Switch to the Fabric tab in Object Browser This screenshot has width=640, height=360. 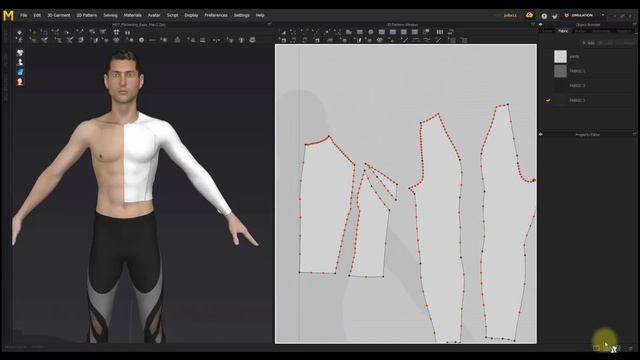tap(563, 31)
